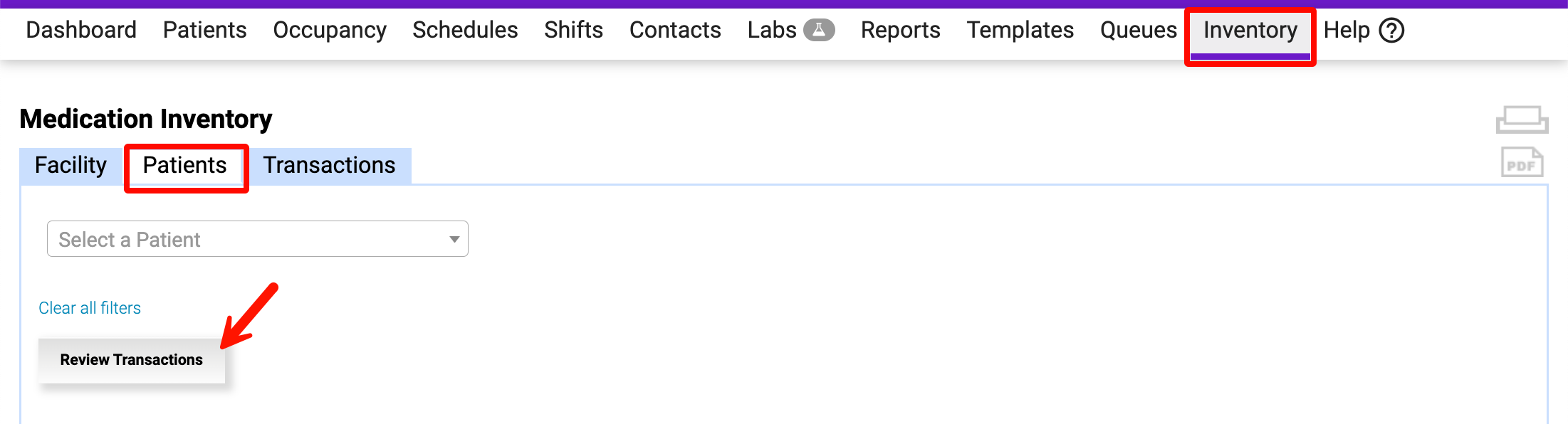Switch to the Facility tab
1568x424 pixels.
click(x=70, y=165)
